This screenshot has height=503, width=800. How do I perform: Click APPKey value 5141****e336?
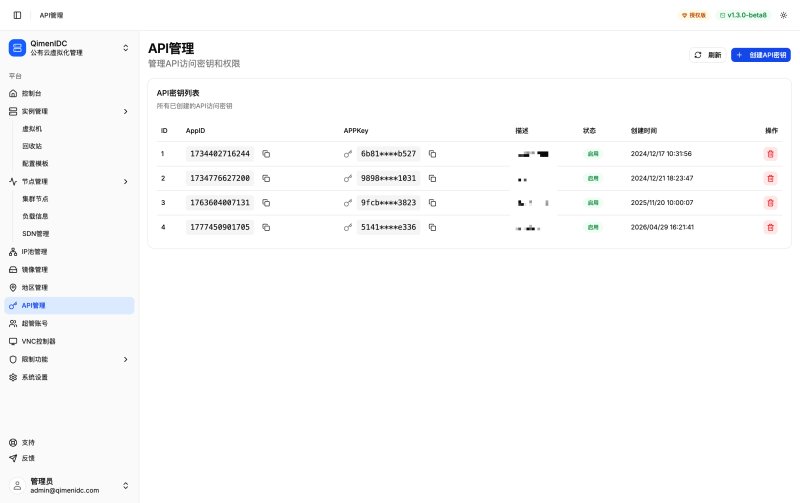pyautogui.click(x=388, y=227)
